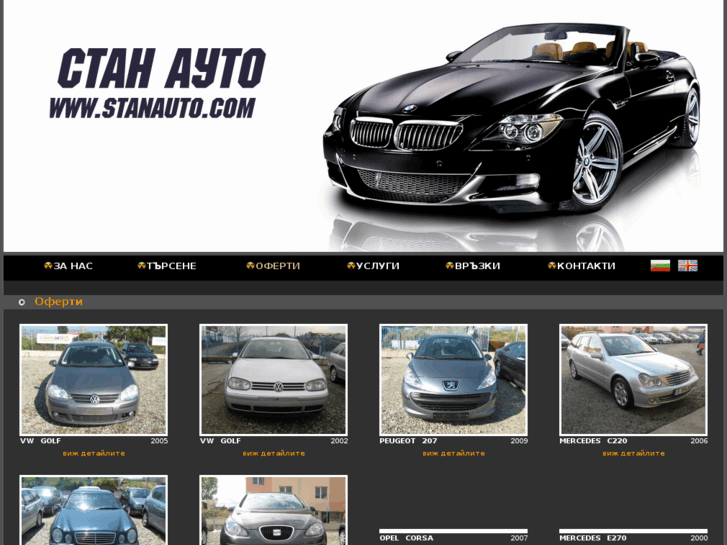727x545 pixels.
Task: Open the ЗА НАС menu item
Action: click(68, 266)
